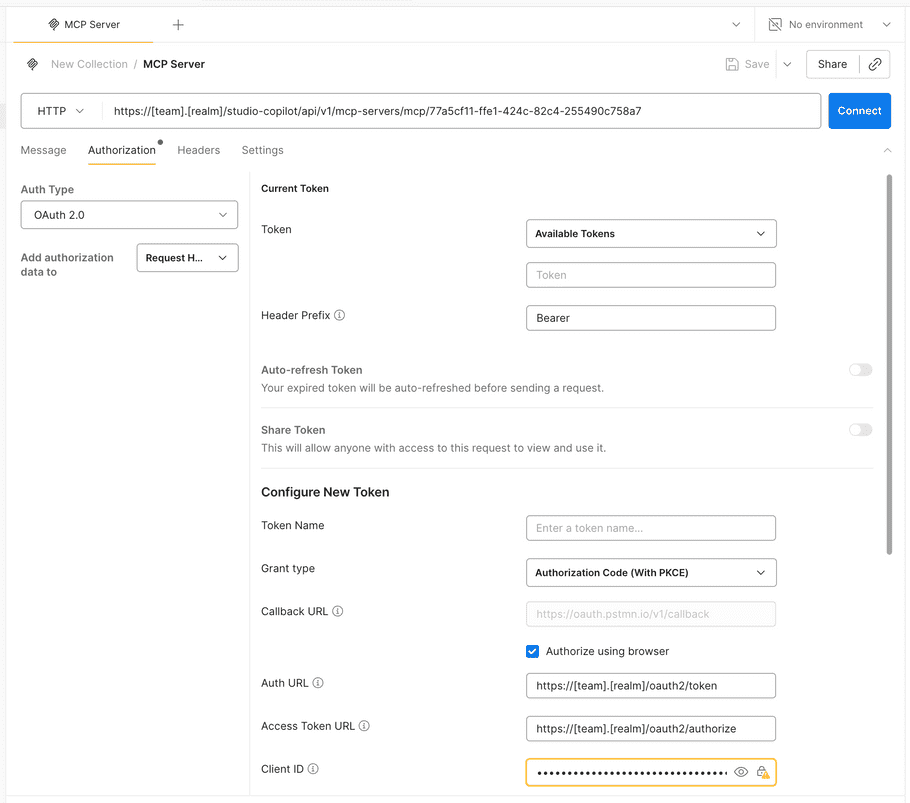Uncheck Authorize using browser checkbox

pyautogui.click(x=533, y=651)
